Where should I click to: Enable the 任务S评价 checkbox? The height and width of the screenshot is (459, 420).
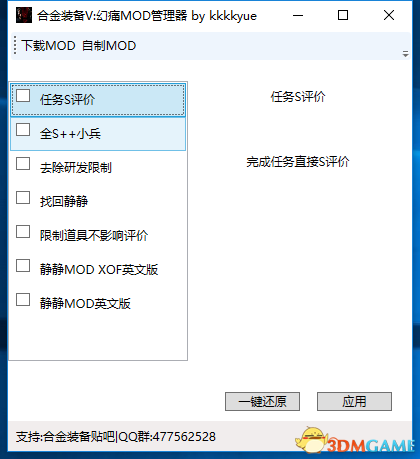[x=23, y=96]
